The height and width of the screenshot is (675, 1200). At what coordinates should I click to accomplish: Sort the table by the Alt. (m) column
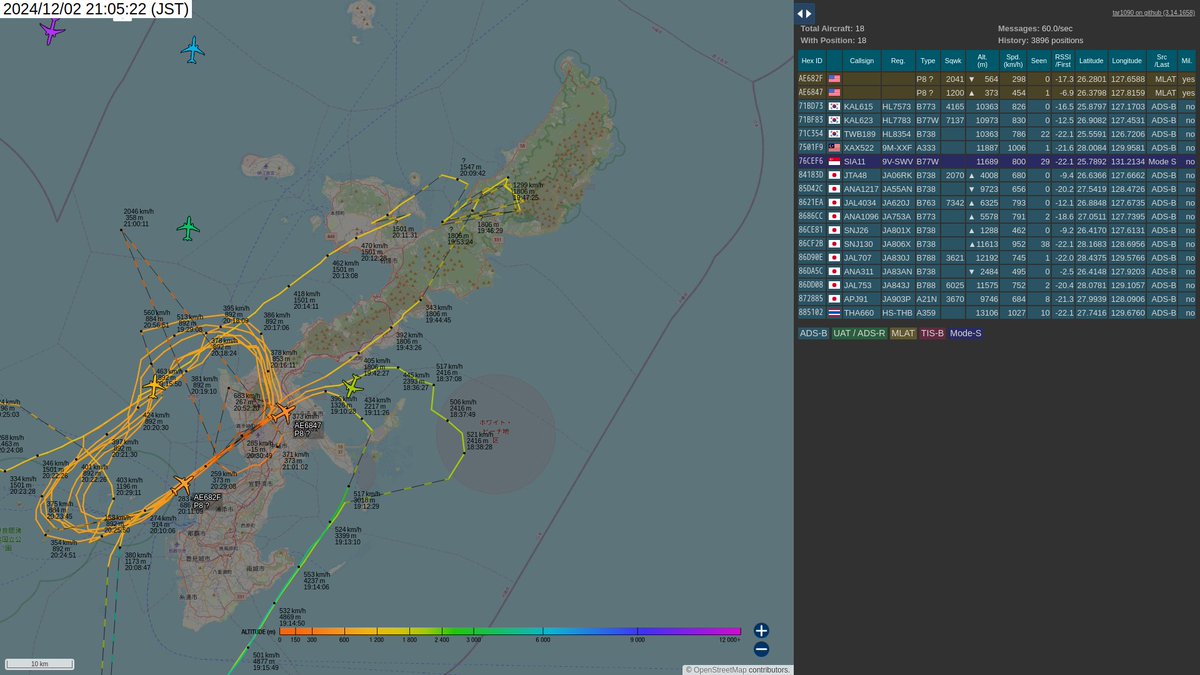[984, 61]
